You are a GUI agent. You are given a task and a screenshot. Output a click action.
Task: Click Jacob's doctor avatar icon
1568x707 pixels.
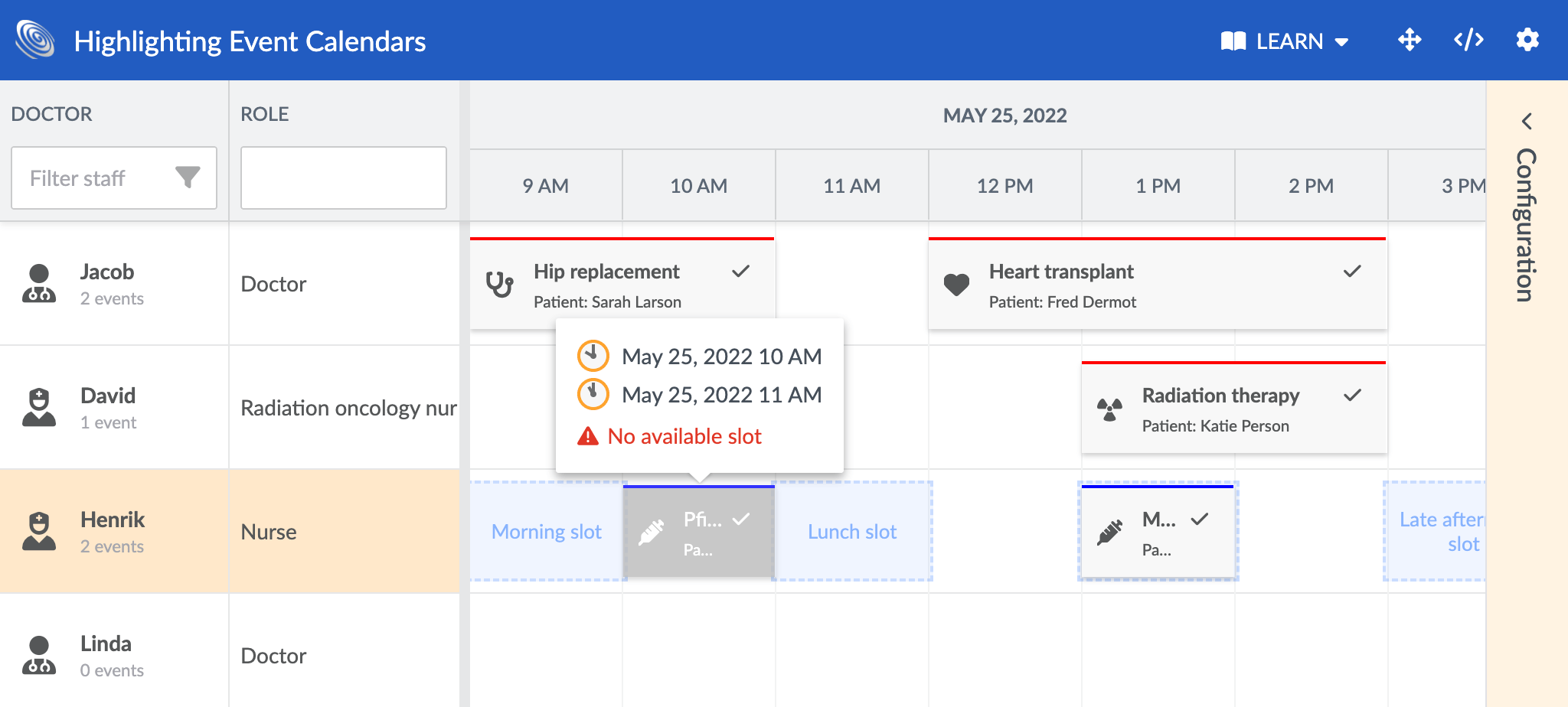(39, 284)
